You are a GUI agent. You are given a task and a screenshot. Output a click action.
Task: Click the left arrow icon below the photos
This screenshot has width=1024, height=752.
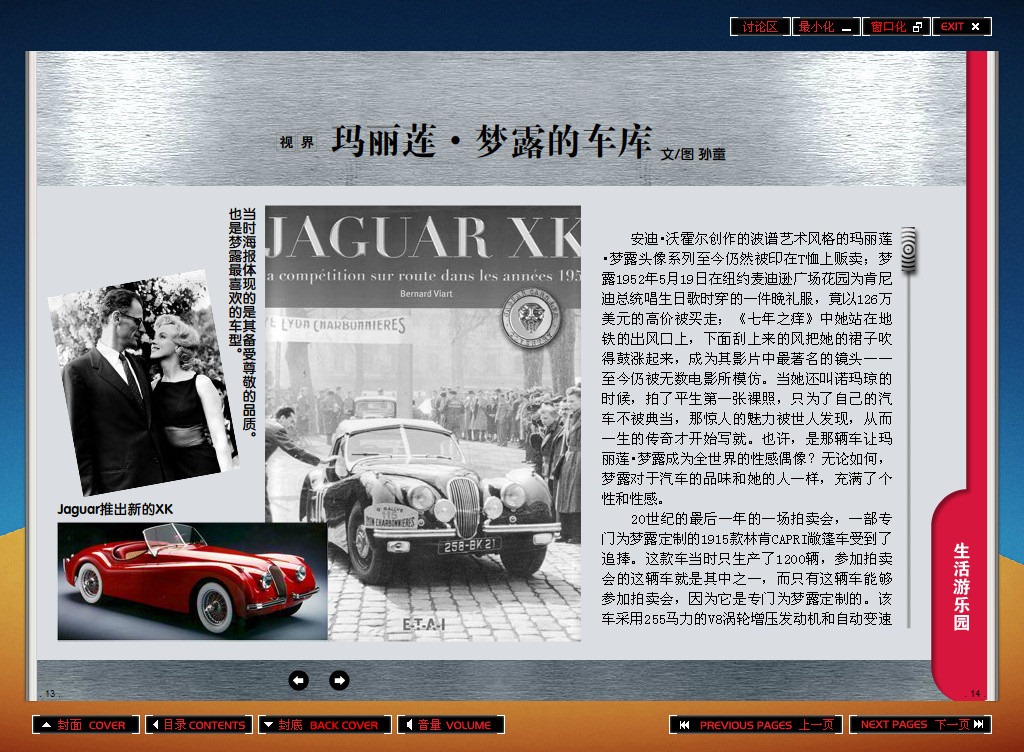(298, 680)
